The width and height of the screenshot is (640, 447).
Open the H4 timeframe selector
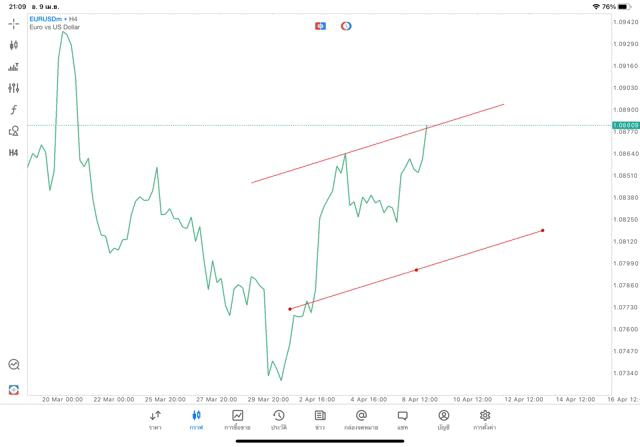[x=13, y=152]
